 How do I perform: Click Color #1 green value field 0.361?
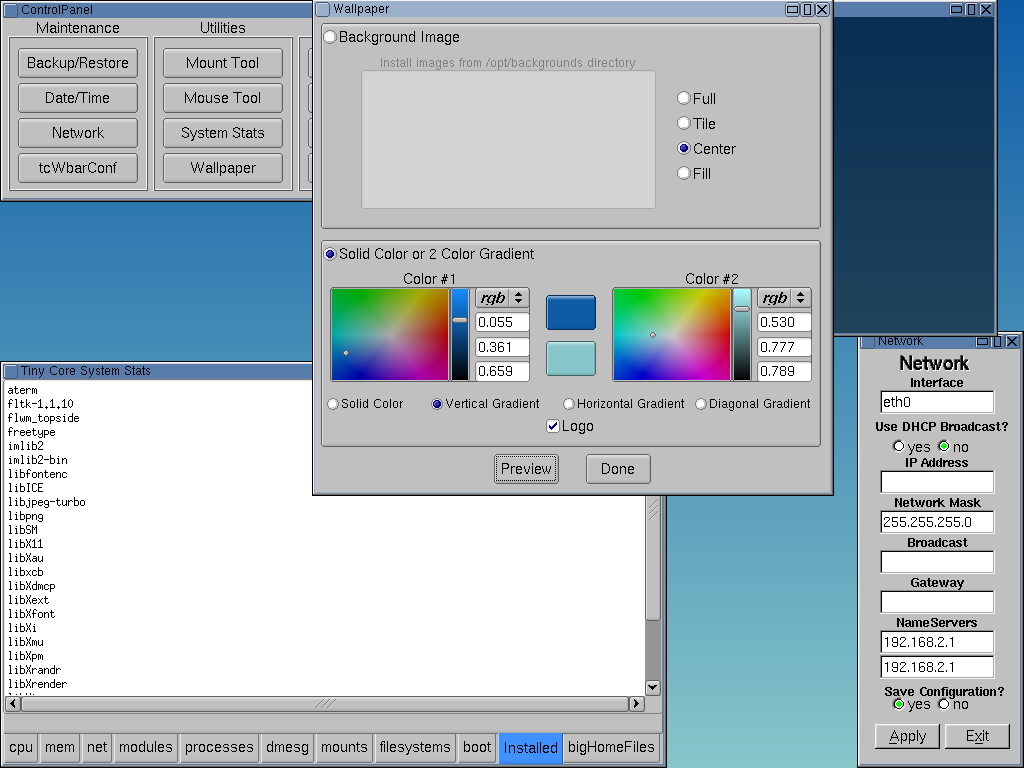(x=502, y=347)
